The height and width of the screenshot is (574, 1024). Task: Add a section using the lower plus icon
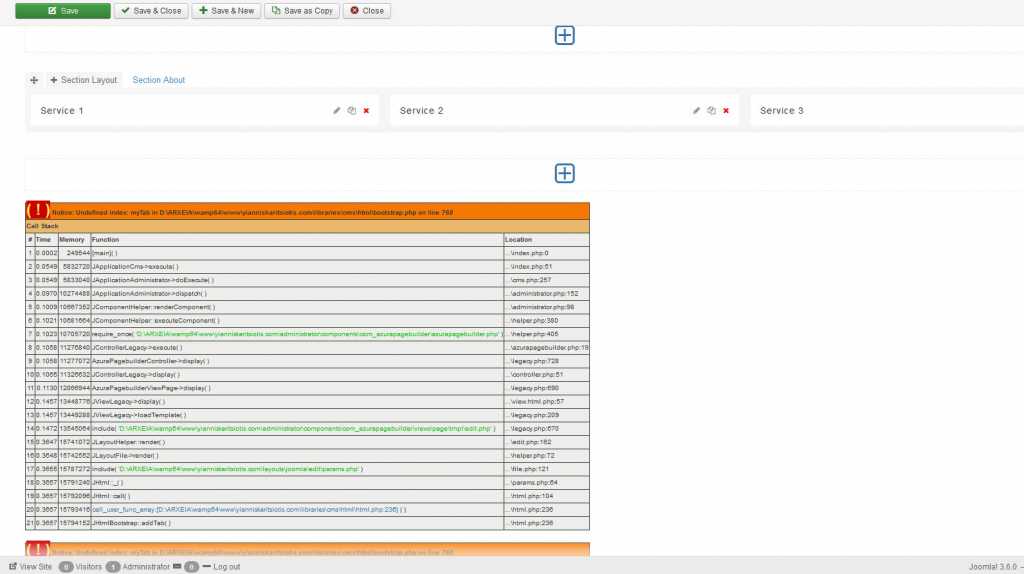[x=564, y=173]
